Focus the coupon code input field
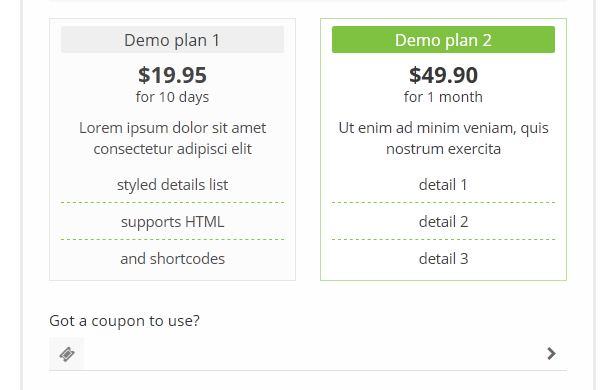This screenshot has width=616, height=390. [312, 353]
